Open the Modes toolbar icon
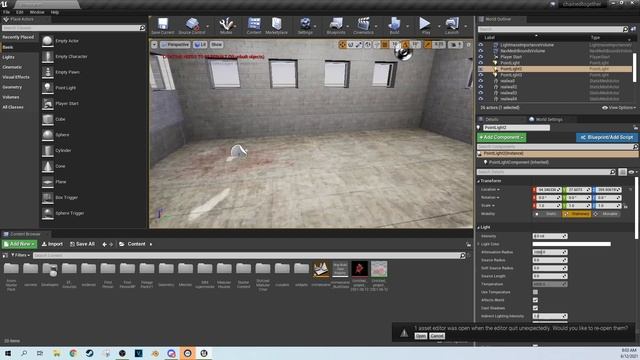The image size is (640, 360). tap(226, 26)
